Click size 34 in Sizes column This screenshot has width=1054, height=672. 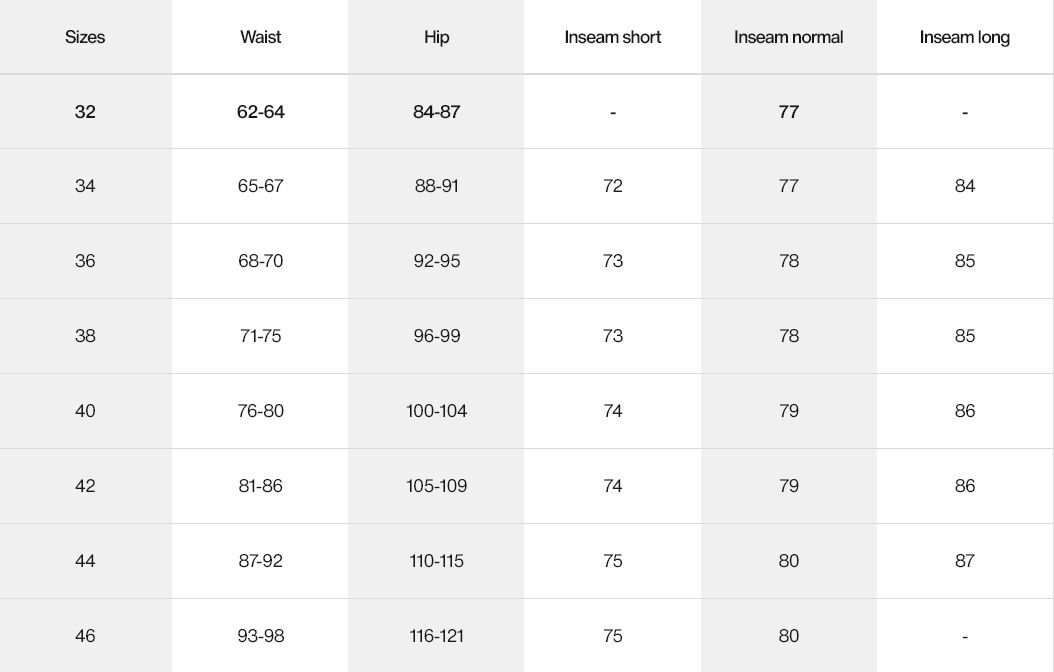pos(85,186)
